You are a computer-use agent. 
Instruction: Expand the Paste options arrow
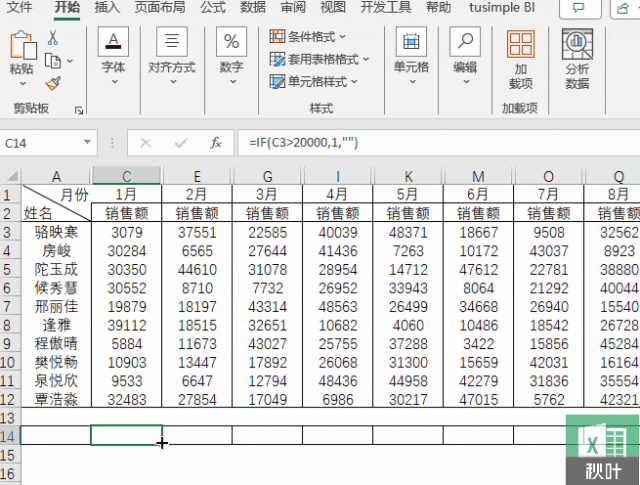(23, 84)
